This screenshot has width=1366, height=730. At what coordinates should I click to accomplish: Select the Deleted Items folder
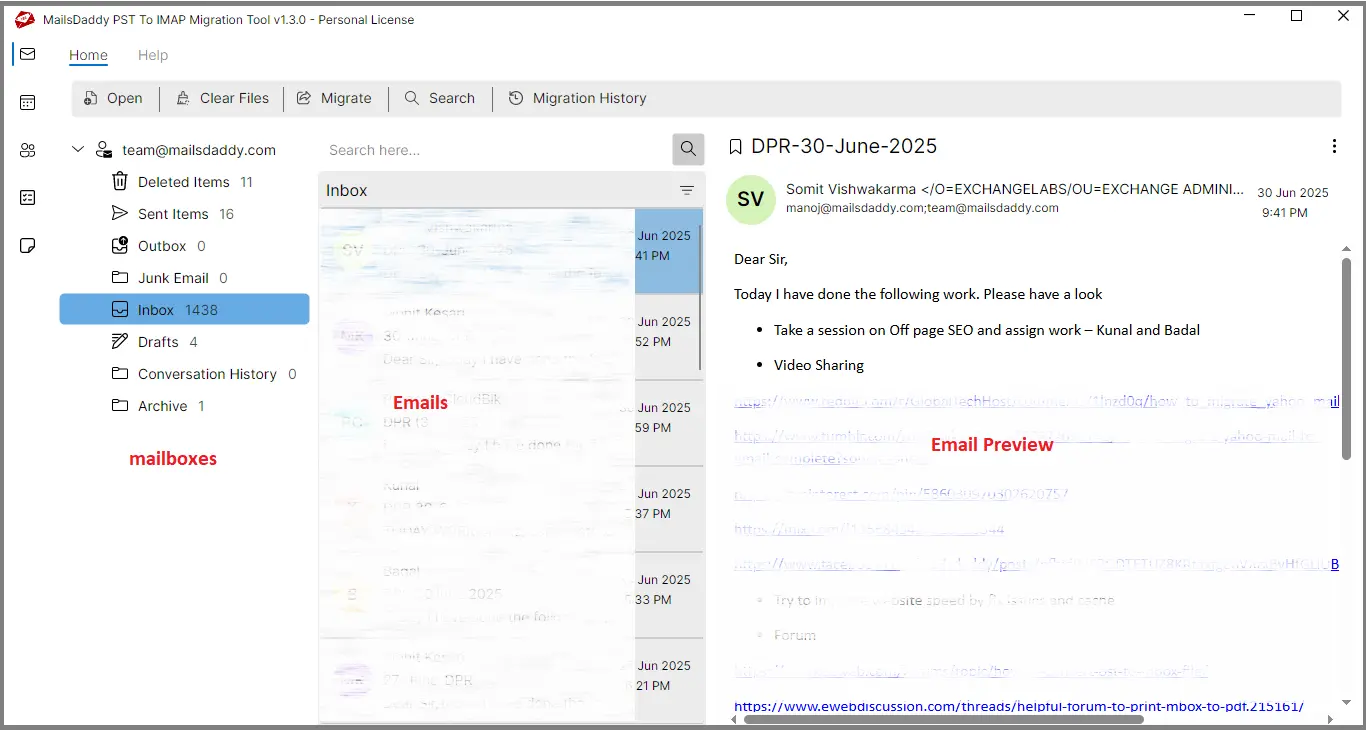[x=183, y=182]
